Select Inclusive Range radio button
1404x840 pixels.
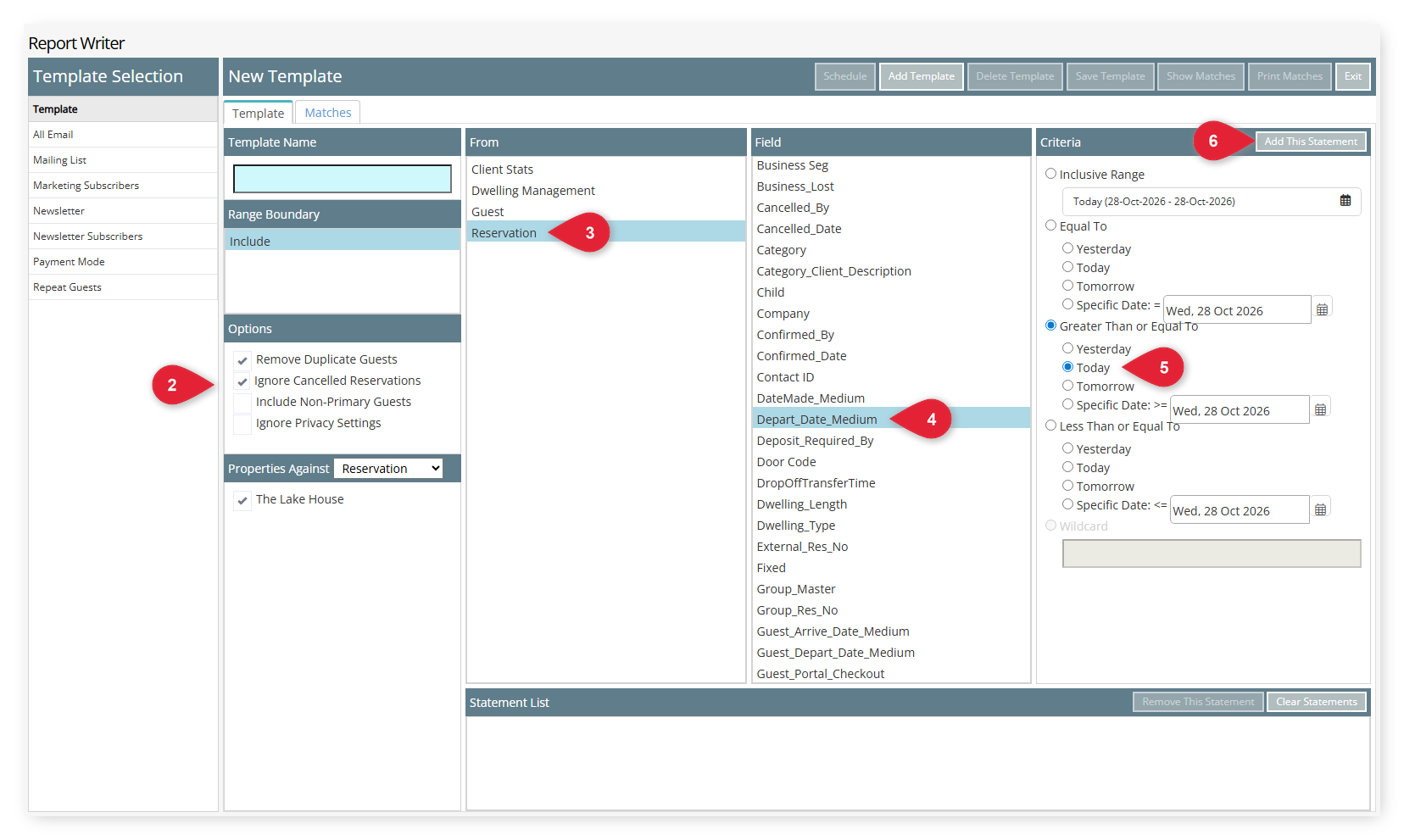(1050, 174)
